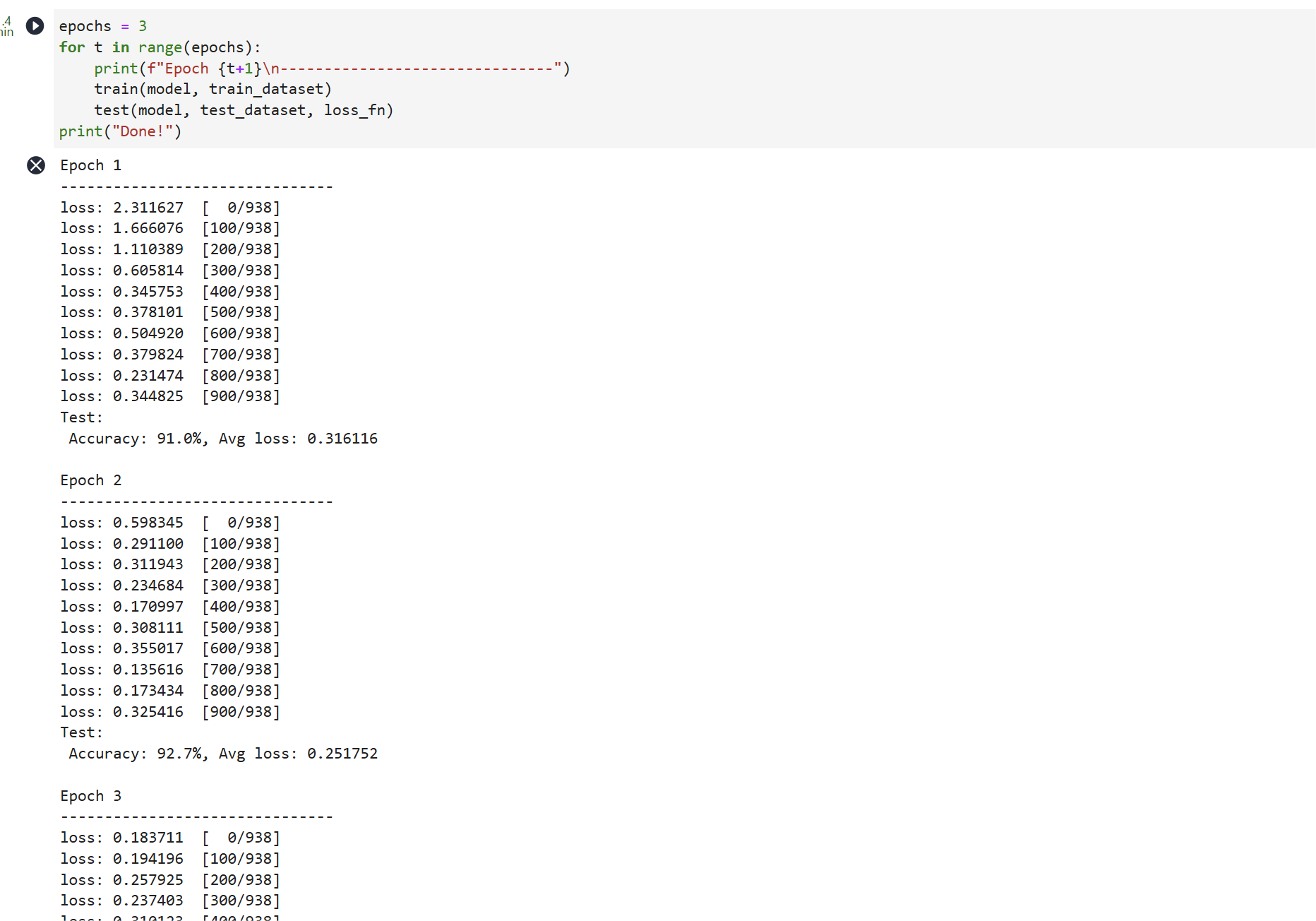Viewport: 1316px width, 921px height.
Task: Select the 'loss: 0.598345' output line
Action: (x=170, y=523)
